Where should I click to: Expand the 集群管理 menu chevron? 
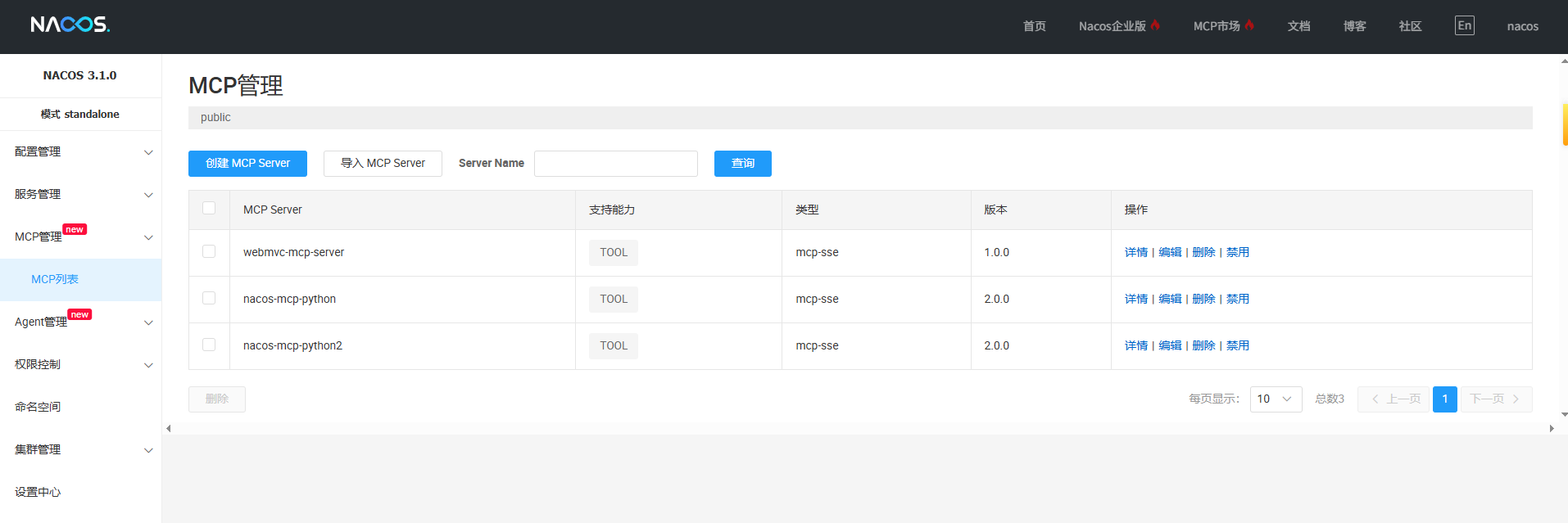148,450
